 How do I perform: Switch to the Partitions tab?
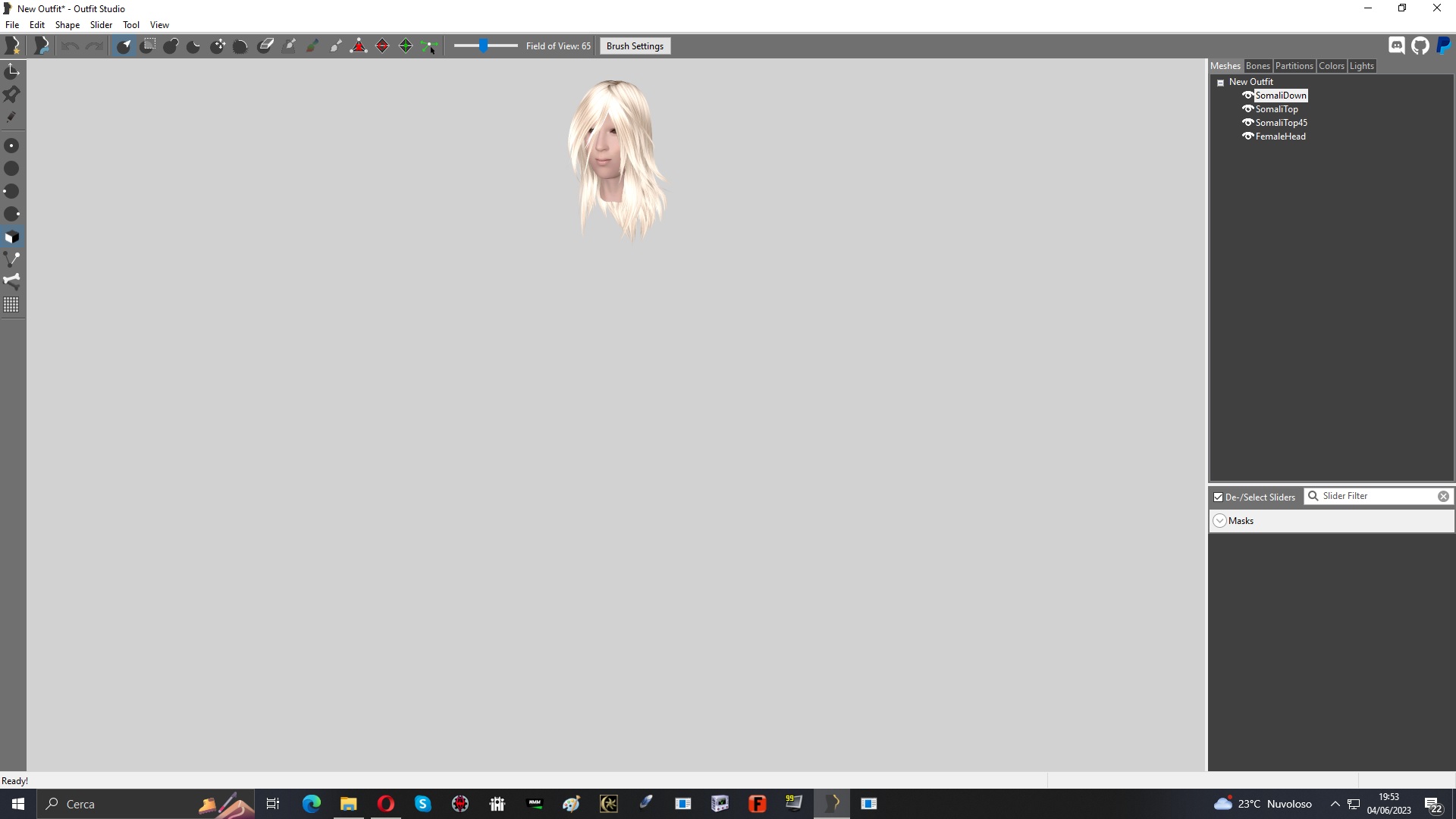point(1294,66)
